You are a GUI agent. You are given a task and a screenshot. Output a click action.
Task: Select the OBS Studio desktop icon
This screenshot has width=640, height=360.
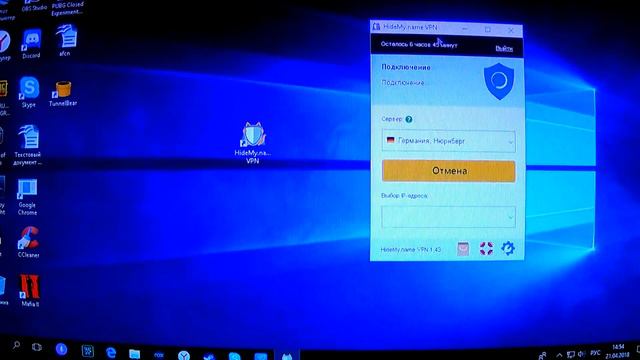click(34, 5)
